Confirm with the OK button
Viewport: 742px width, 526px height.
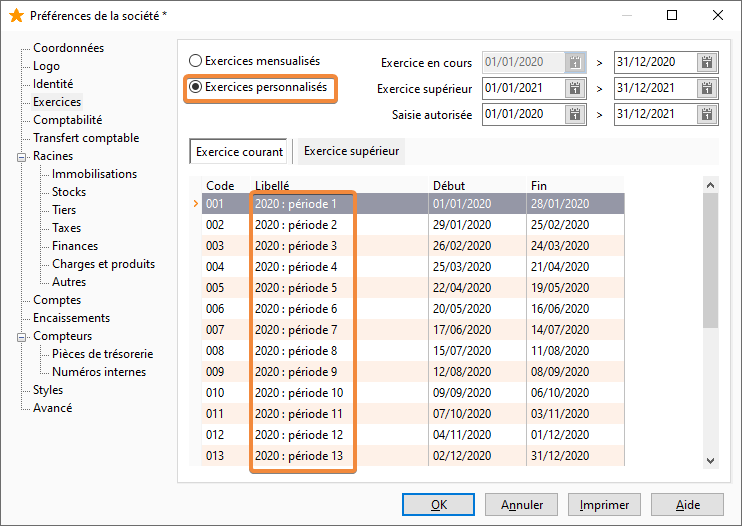tap(438, 505)
